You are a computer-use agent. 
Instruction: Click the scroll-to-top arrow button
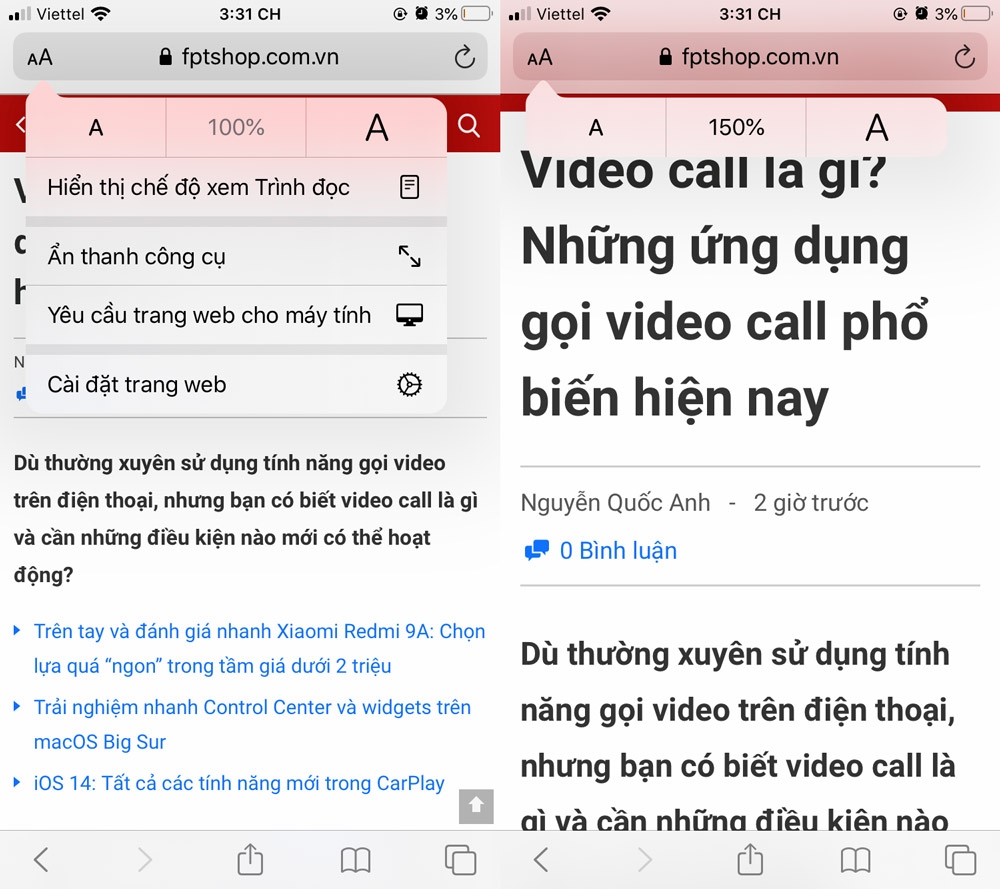pyautogui.click(x=476, y=806)
